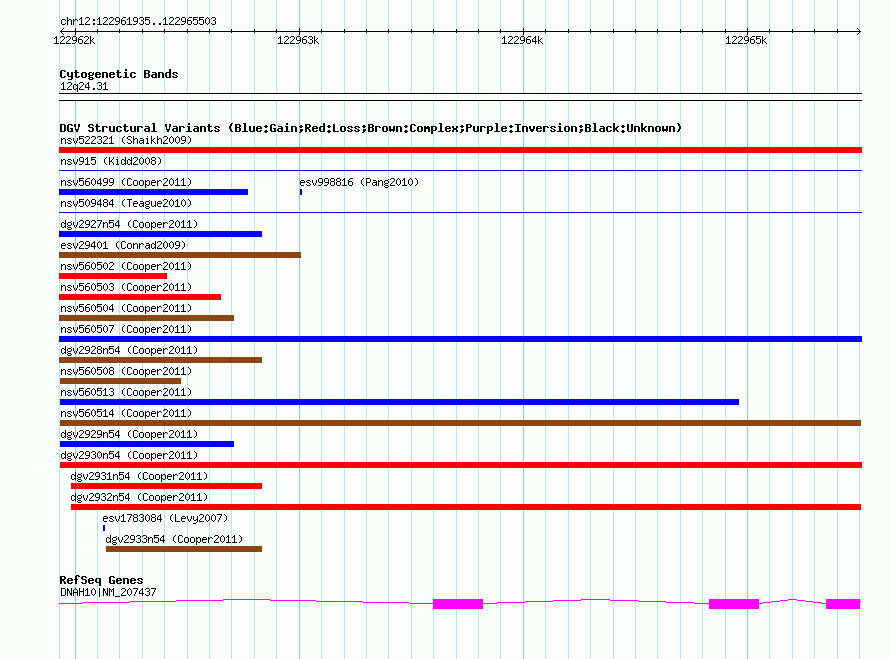890x659 pixels.
Task: Click the Cytogenetic Bands track title
Action: [x=119, y=74]
